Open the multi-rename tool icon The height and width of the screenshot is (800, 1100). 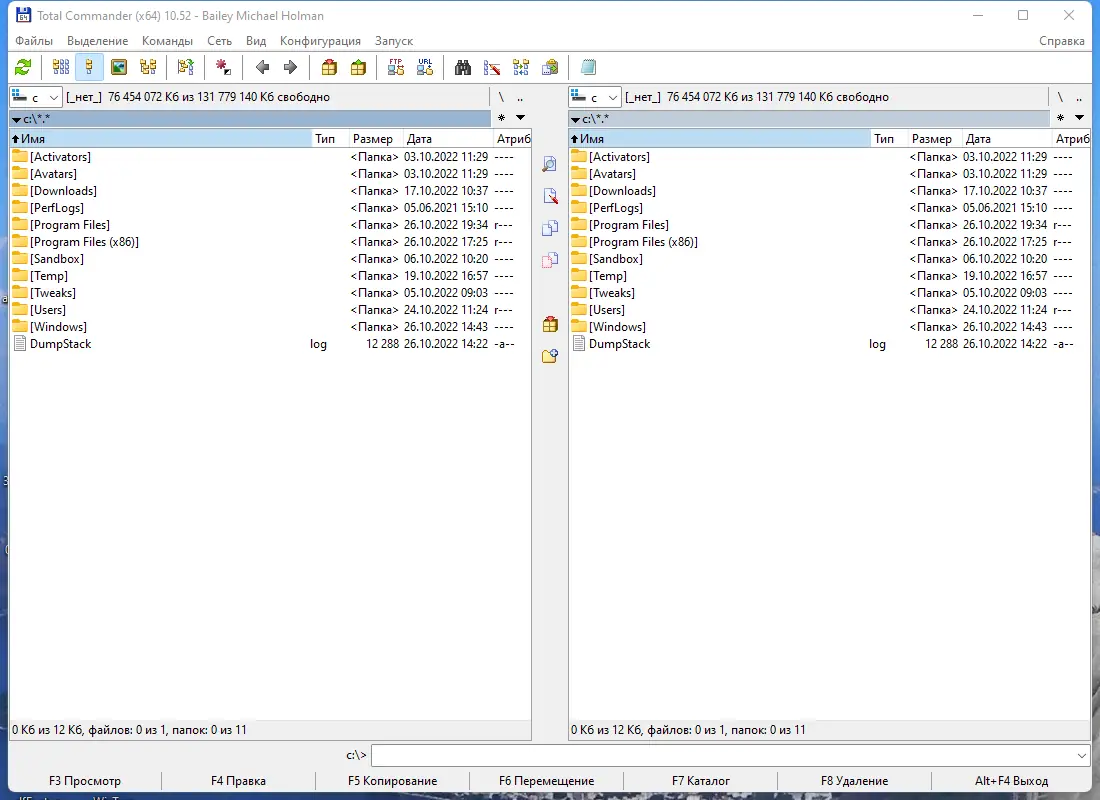[492, 67]
